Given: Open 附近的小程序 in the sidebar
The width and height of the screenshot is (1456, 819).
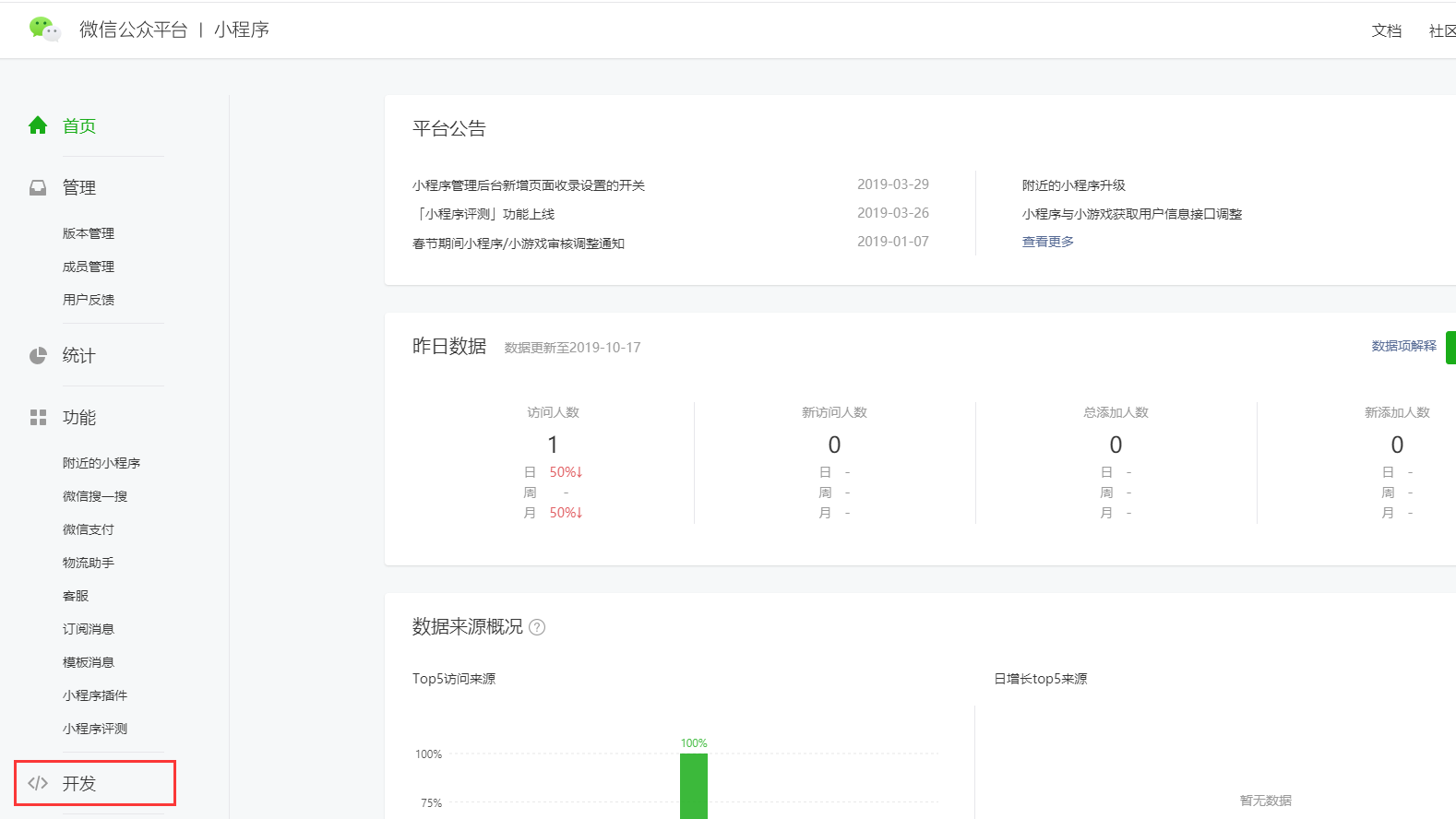Looking at the screenshot, I should click(101, 463).
